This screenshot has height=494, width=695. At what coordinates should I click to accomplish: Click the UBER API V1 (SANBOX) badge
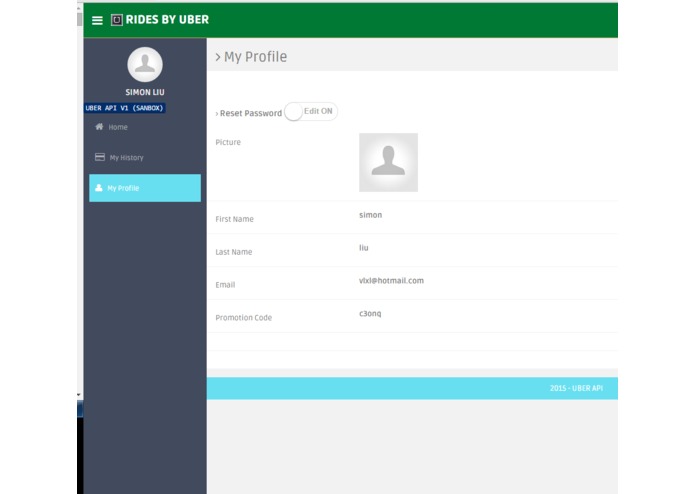click(125, 108)
